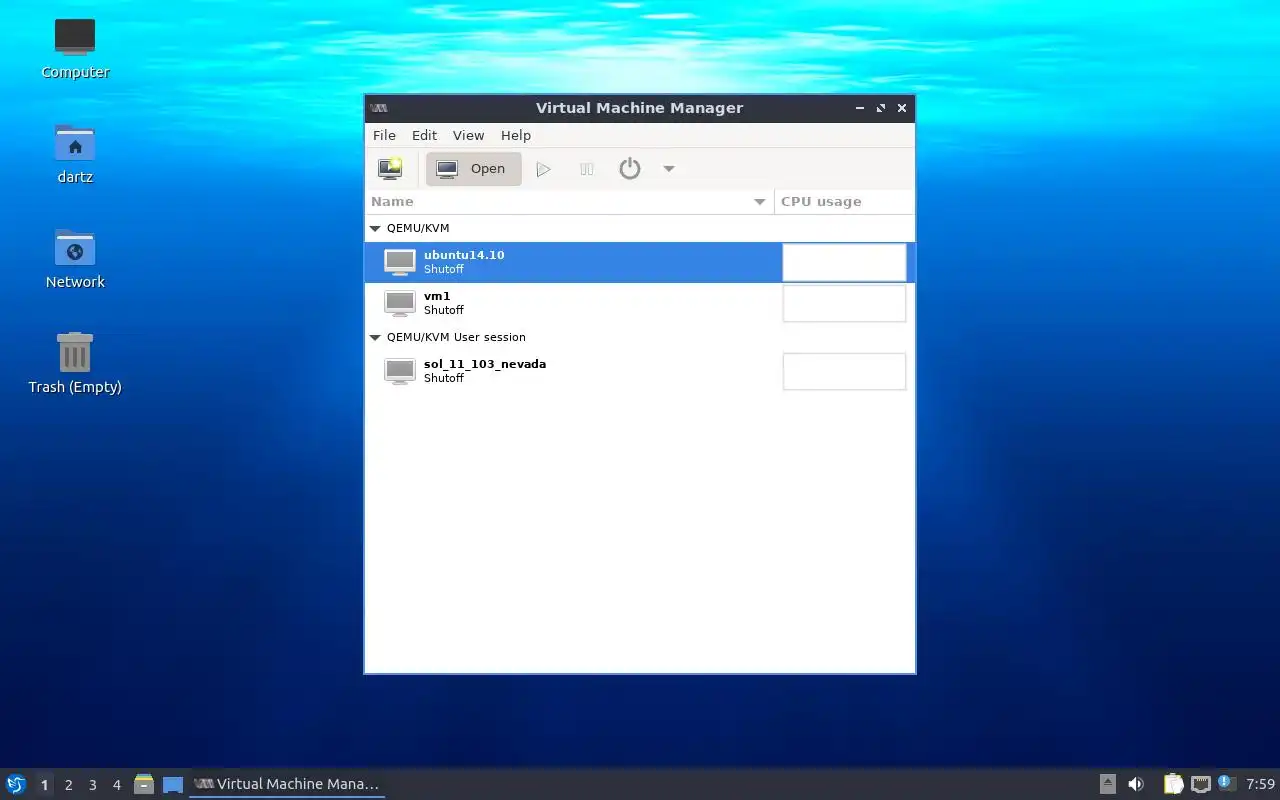Click the Virtual Machine Manager taskbar entry
The height and width of the screenshot is (800, 1280).
pos(287,784)
